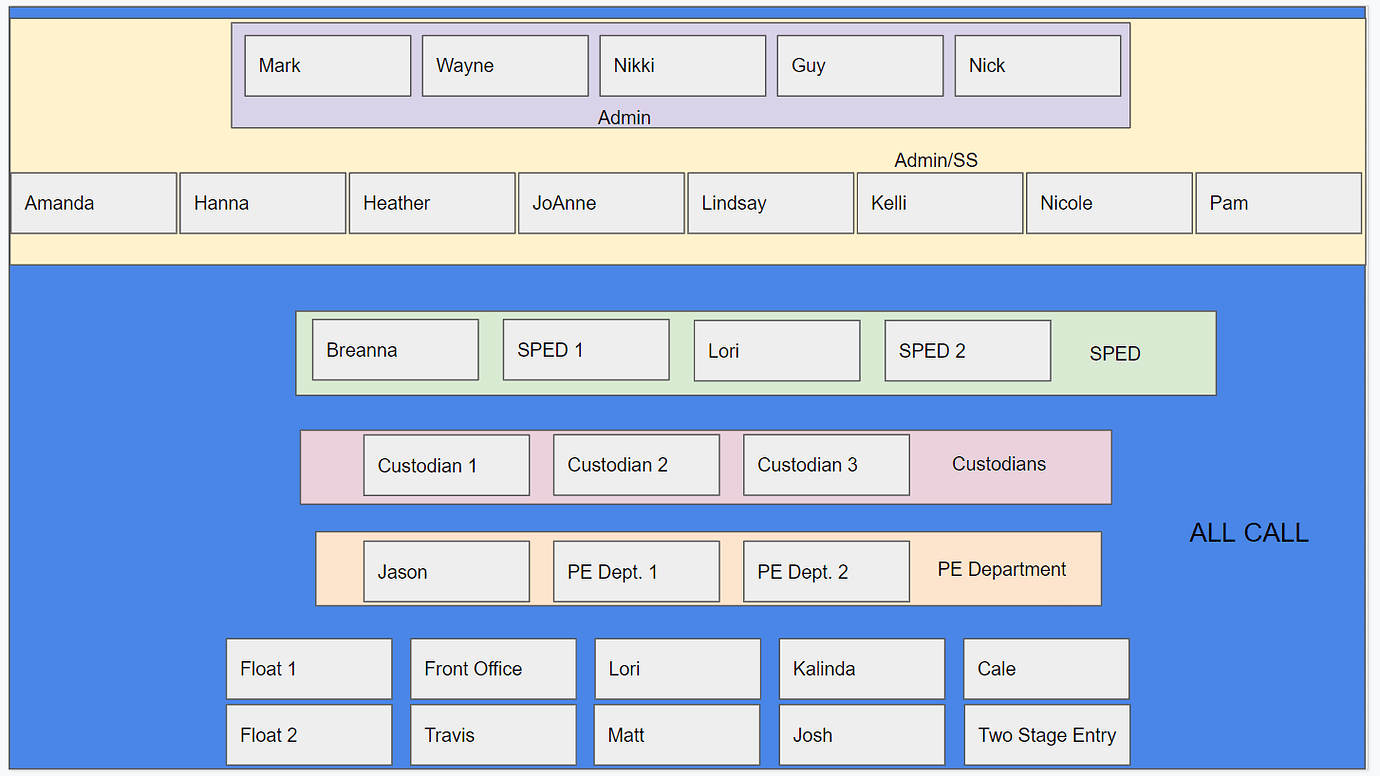This screenshot has width=1380, height=776.
Task: Select Lori inside the green SPED group
Action: pyautogui.click(x=776, y=351)
